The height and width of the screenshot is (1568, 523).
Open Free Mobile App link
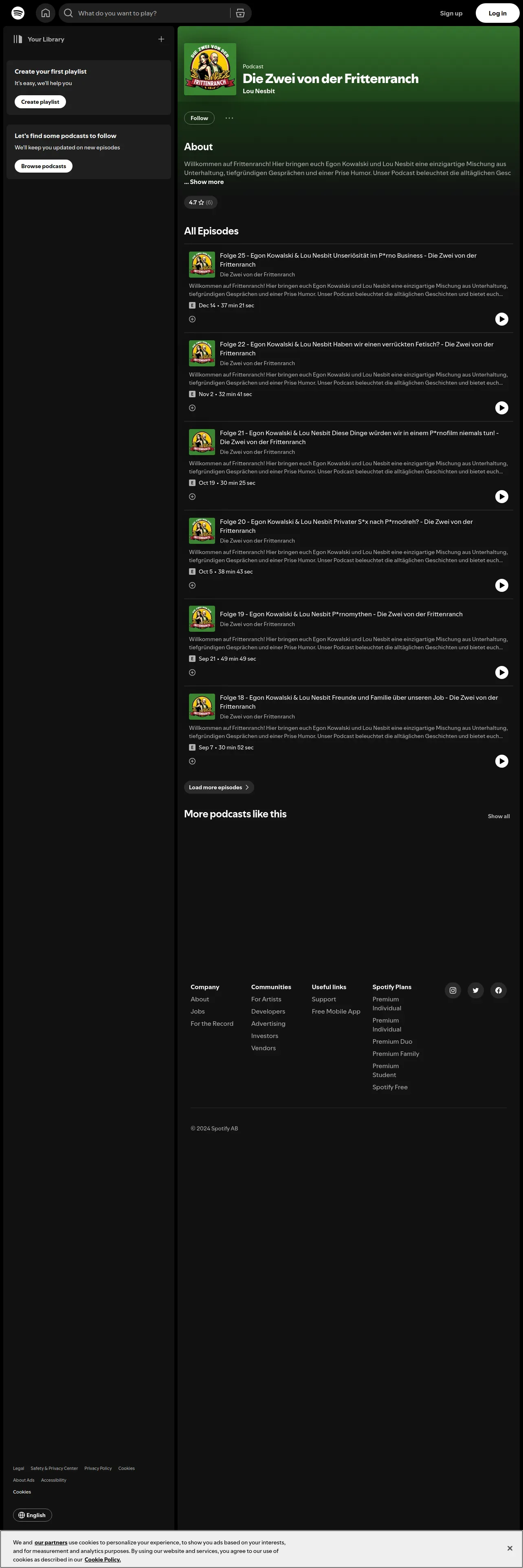click(x=336, y=1012)
